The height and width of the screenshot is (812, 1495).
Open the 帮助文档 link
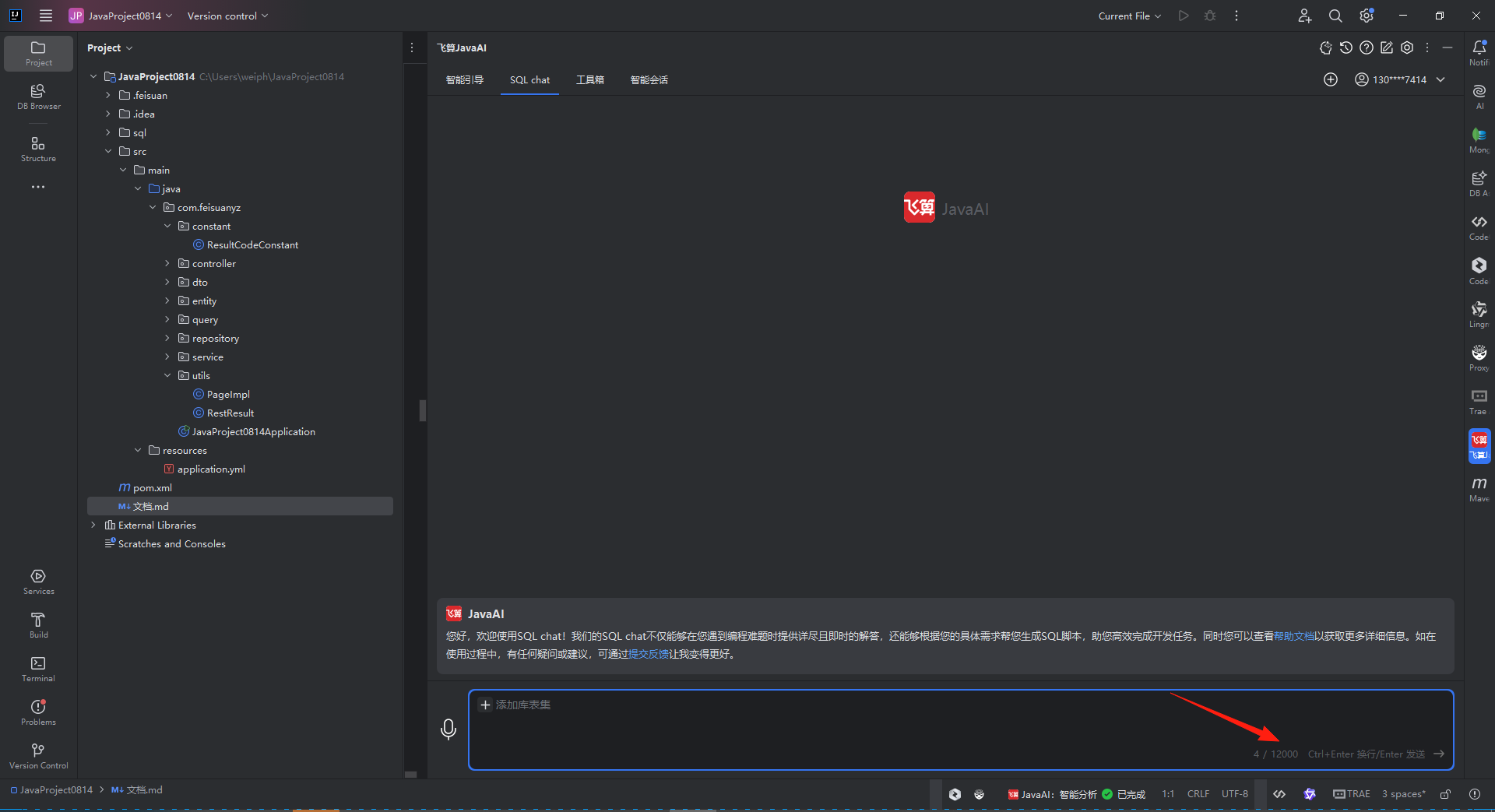(1294, 636)
